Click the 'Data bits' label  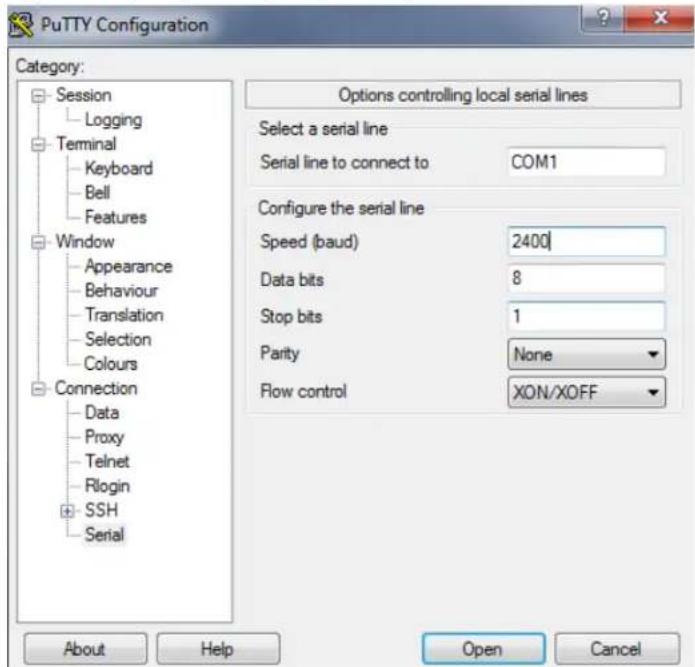point(292,280)
